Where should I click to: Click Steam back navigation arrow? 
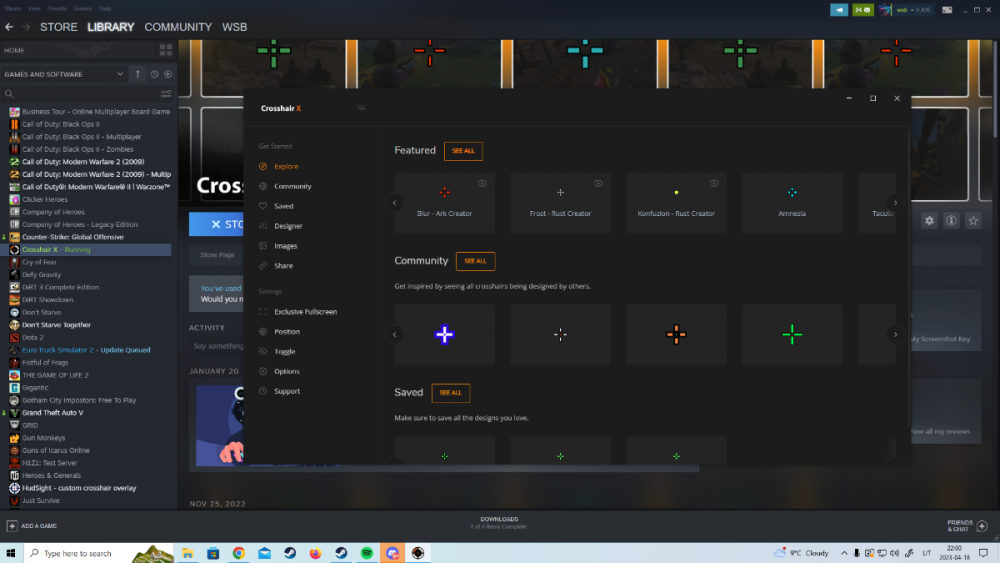(9, 27)
